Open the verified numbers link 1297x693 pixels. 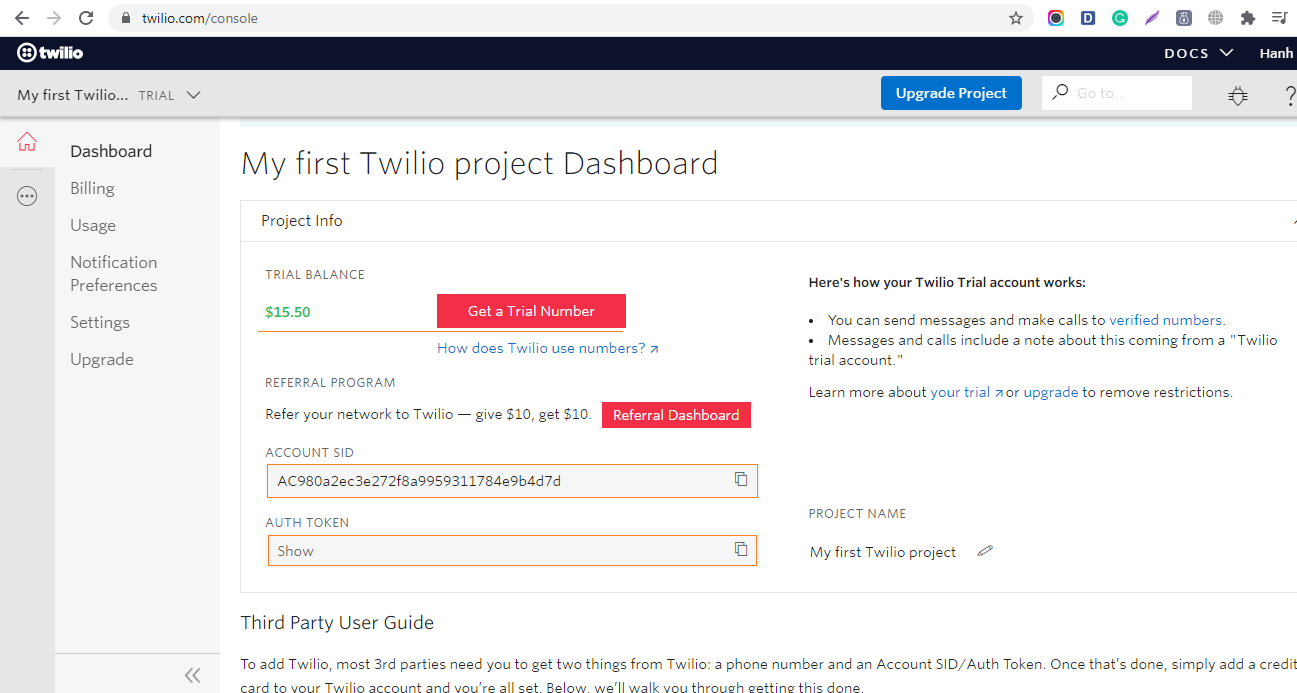click(x=1166, y=320)
